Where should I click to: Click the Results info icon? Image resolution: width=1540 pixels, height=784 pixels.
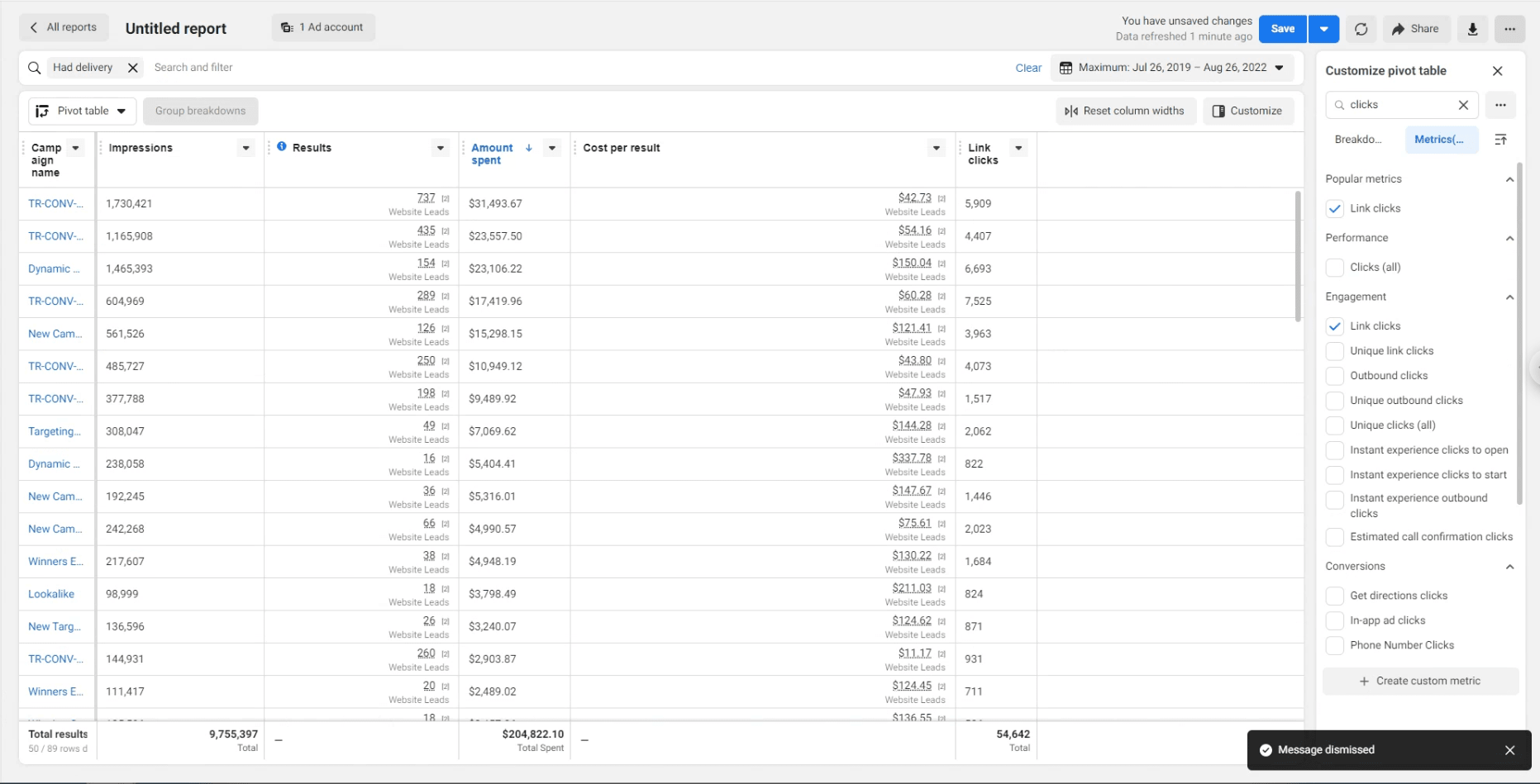point(282,147)
